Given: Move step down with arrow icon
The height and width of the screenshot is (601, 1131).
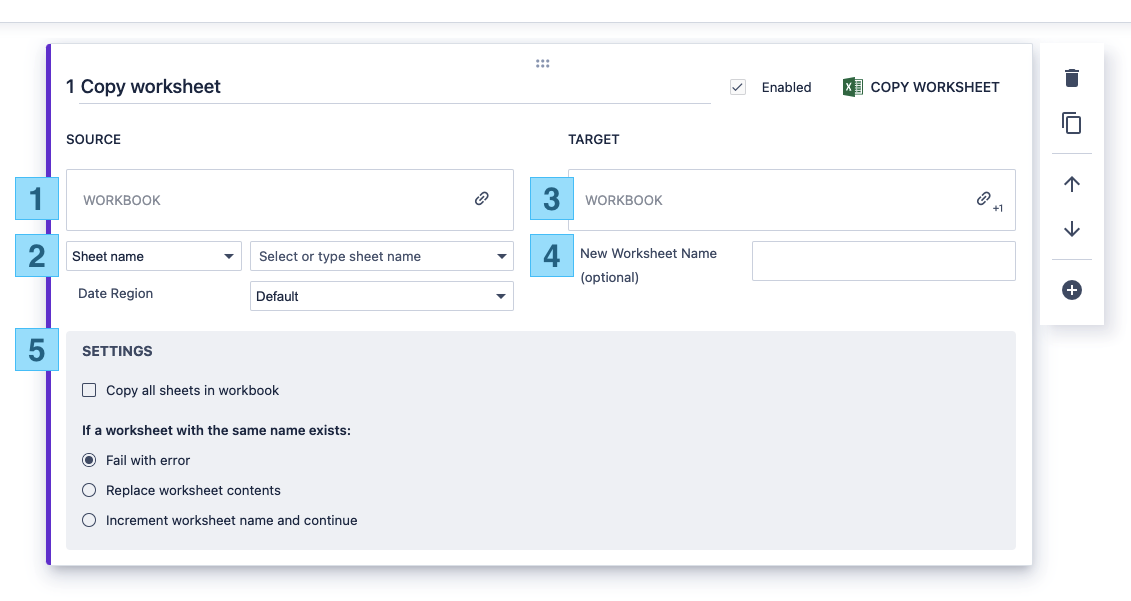Looking at the screenshot, I should pos(1072,229).
